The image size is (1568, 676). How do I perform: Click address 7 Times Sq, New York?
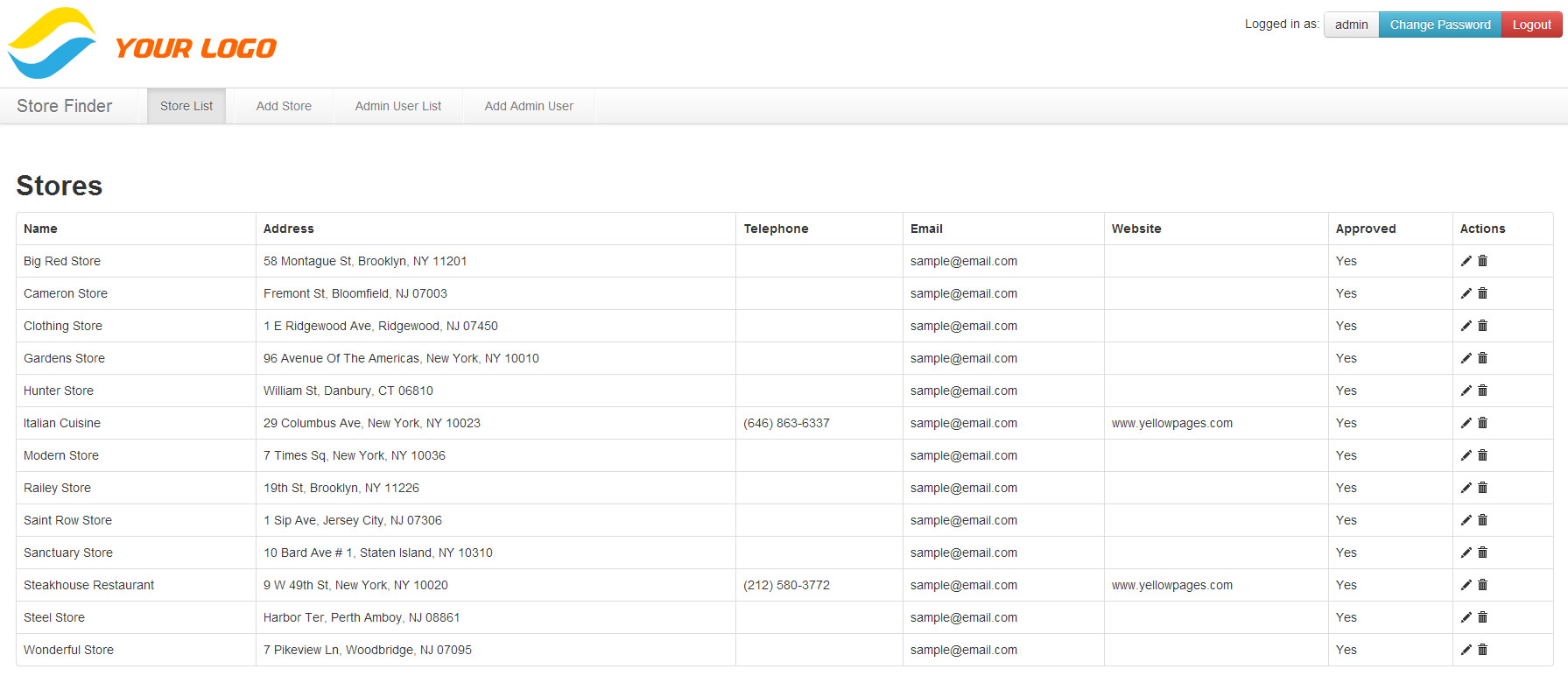click(355, 455)
